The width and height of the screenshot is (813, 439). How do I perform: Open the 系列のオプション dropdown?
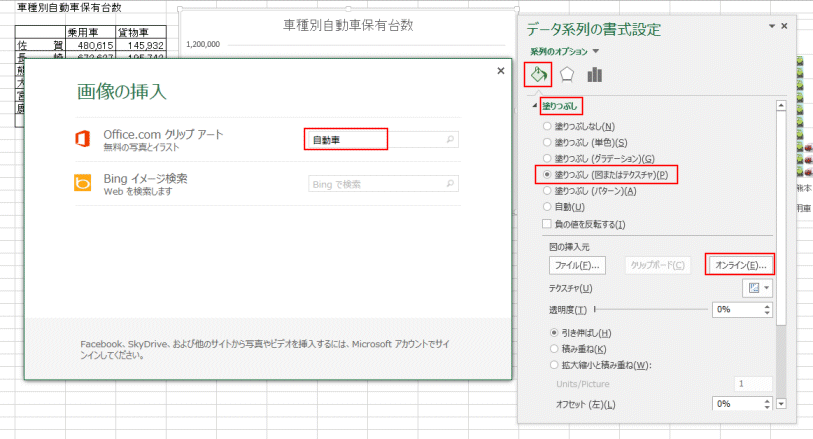coord(596,51)
